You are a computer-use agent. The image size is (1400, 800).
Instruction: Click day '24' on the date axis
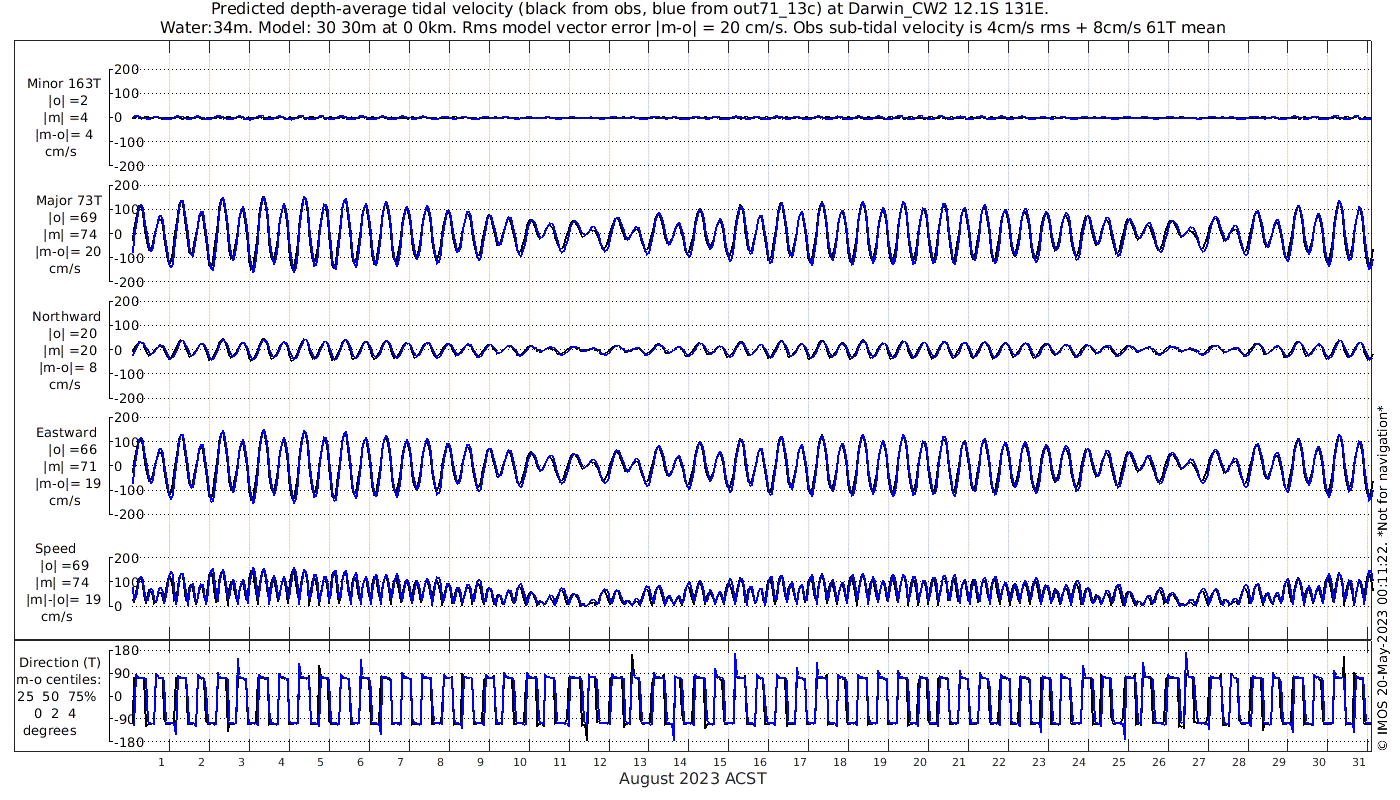click(1078, 762)
